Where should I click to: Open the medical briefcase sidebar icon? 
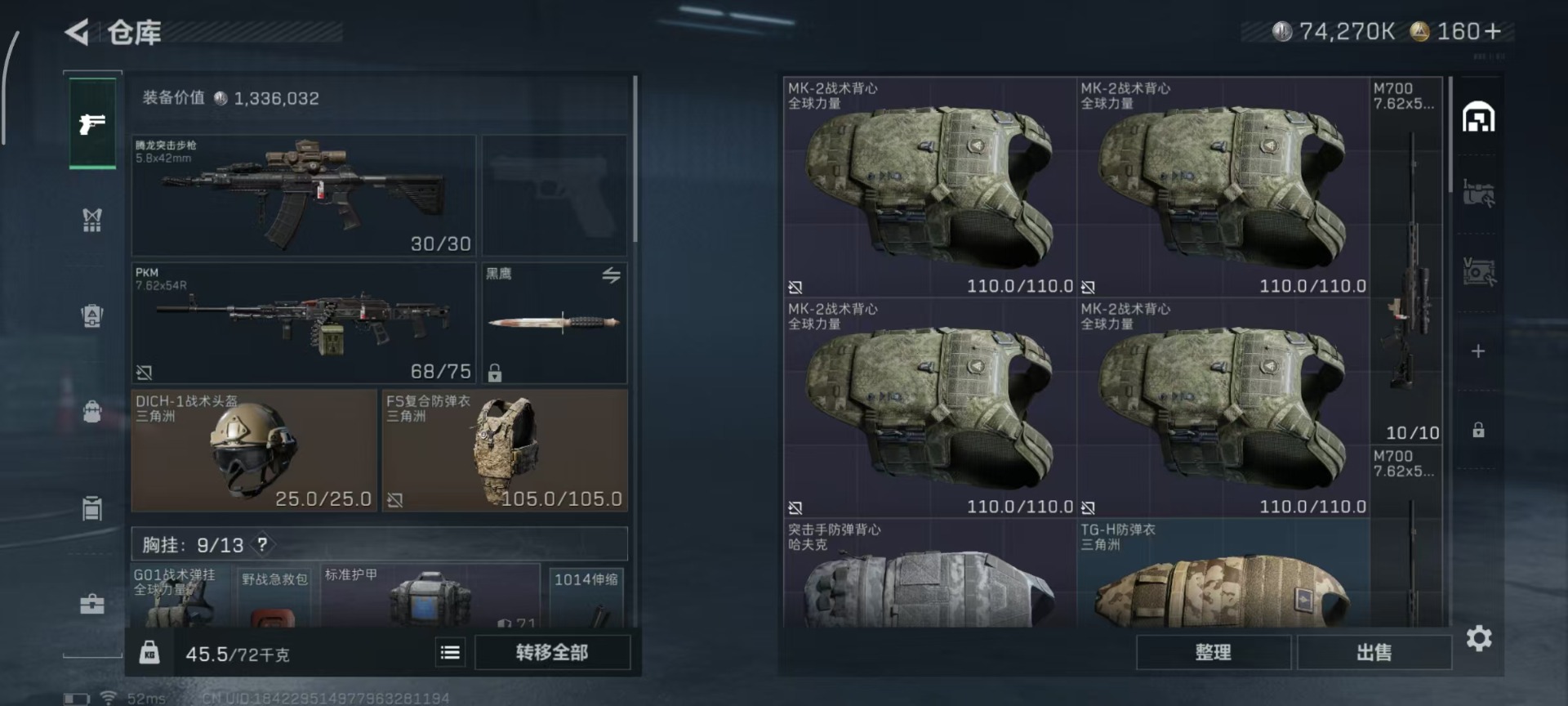click(x=92, y=604)
